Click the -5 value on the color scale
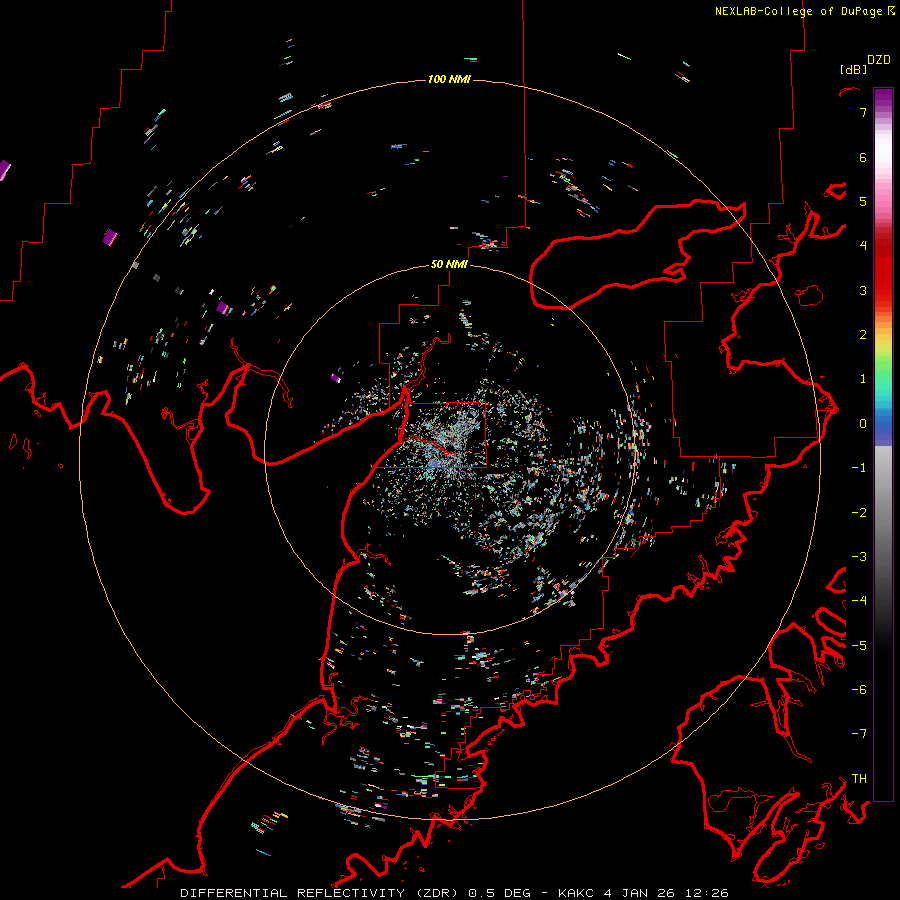 (859, 646)
